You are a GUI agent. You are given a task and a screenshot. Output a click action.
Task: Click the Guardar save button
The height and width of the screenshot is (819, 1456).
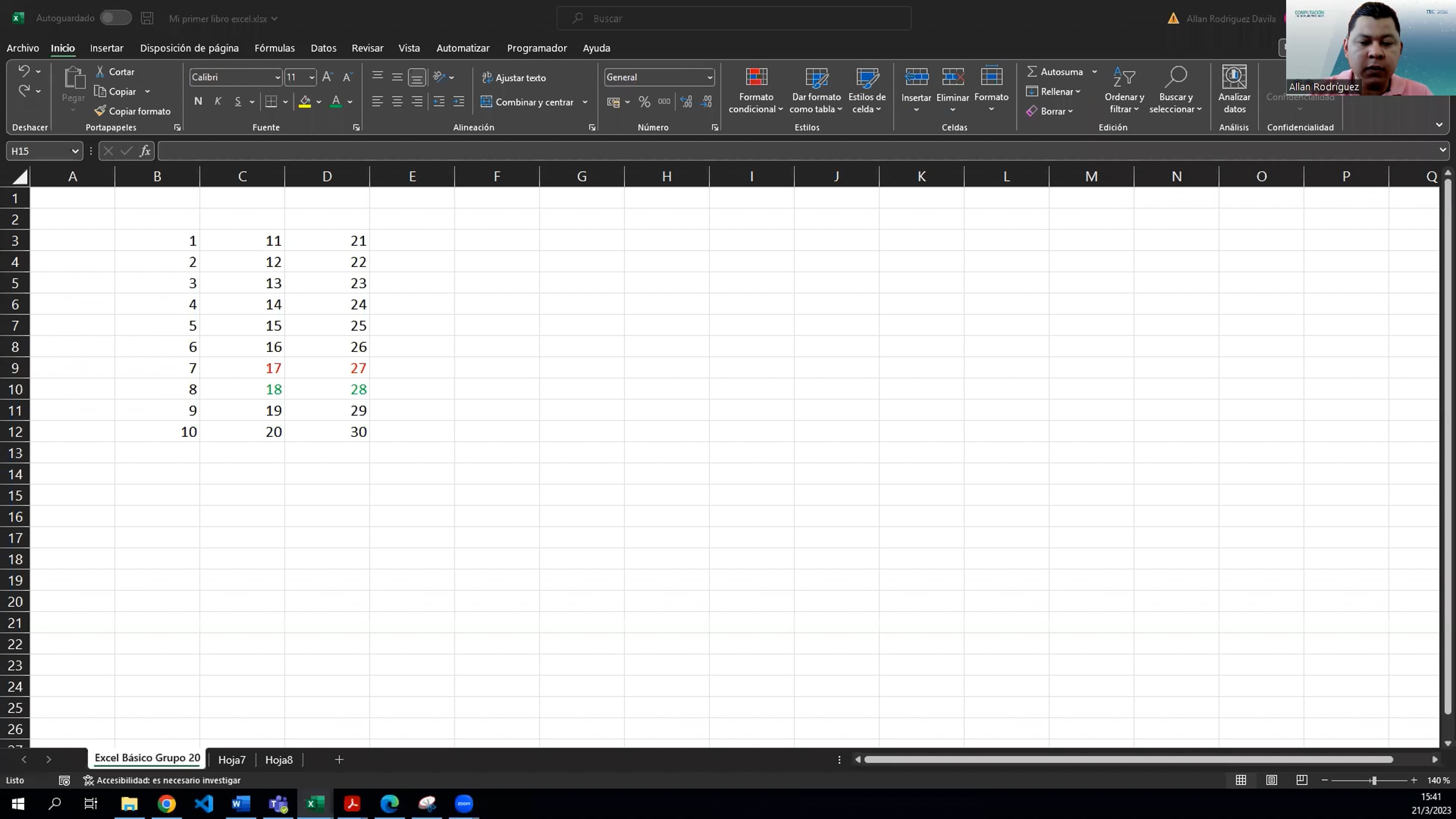[147, 18]
